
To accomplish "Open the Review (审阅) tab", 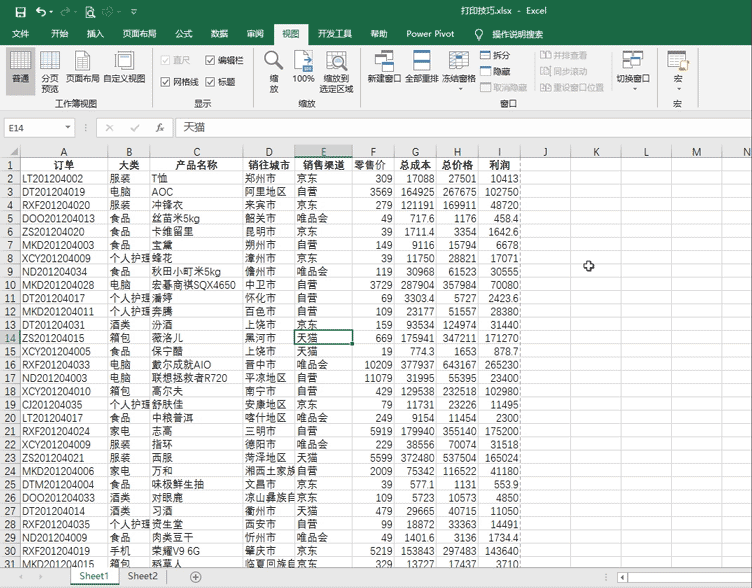I will pos(255,34).
